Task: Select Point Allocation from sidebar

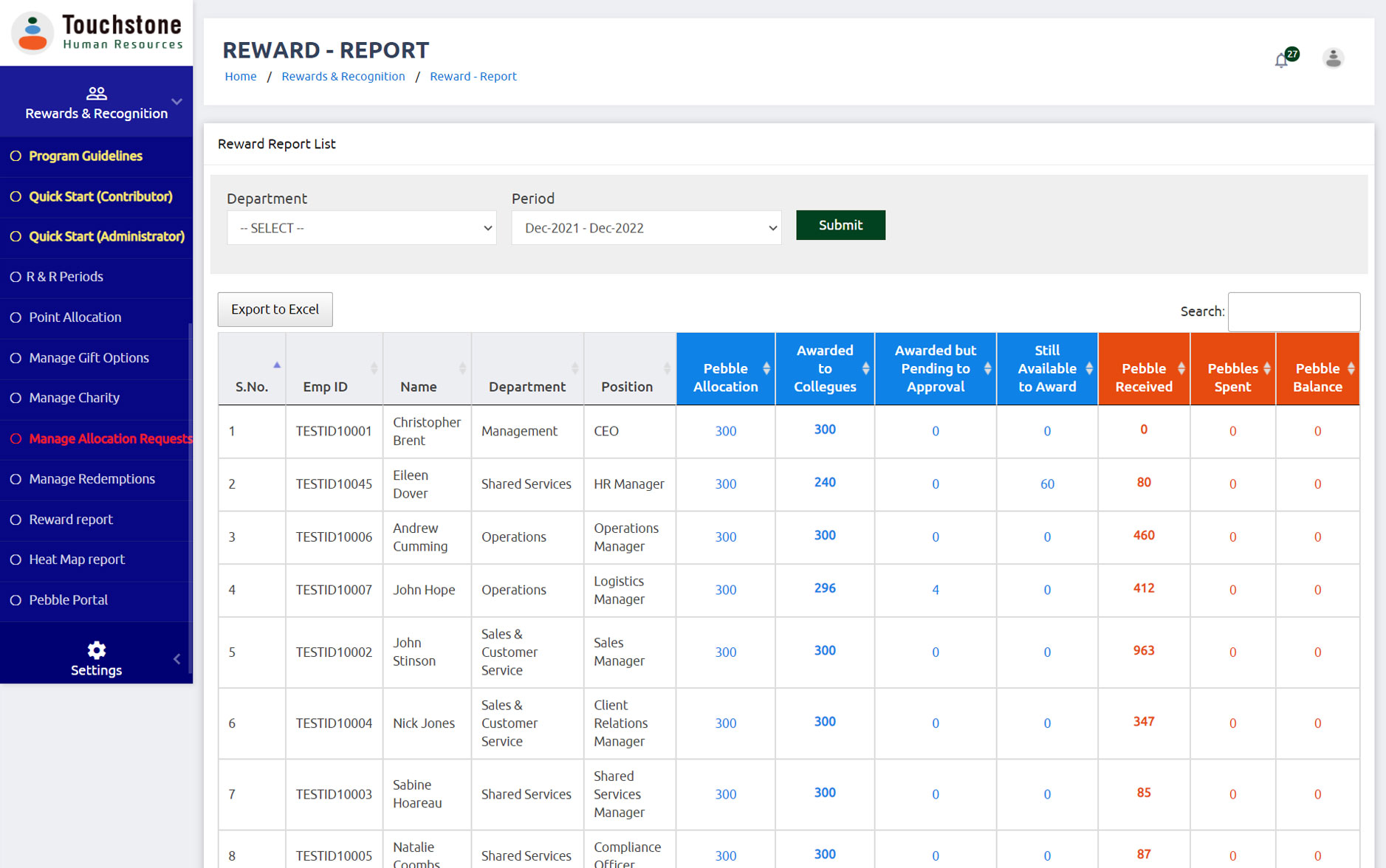Action: point(75,317)
